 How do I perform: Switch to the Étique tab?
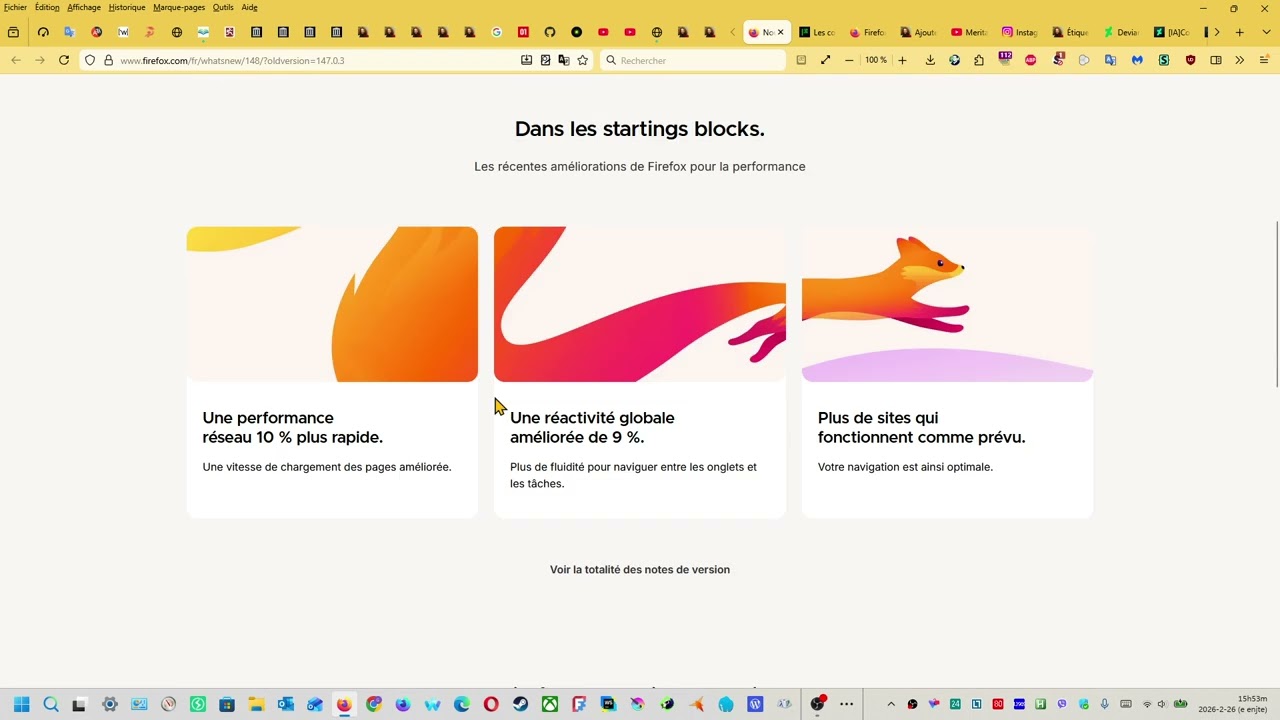(x=1070, y=32)
